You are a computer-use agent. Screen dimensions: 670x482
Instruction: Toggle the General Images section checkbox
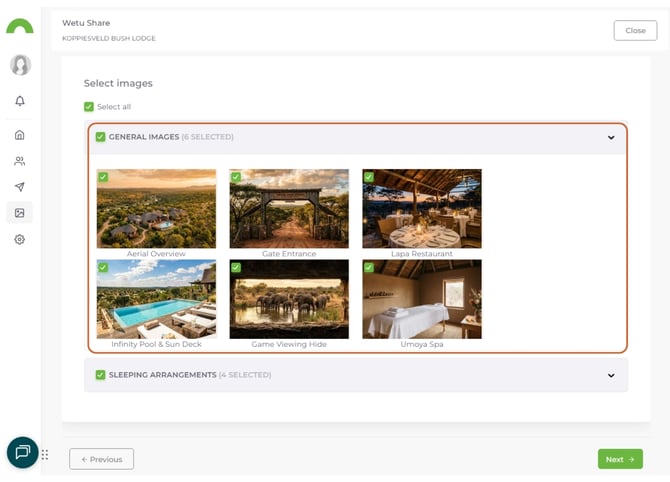100,137
